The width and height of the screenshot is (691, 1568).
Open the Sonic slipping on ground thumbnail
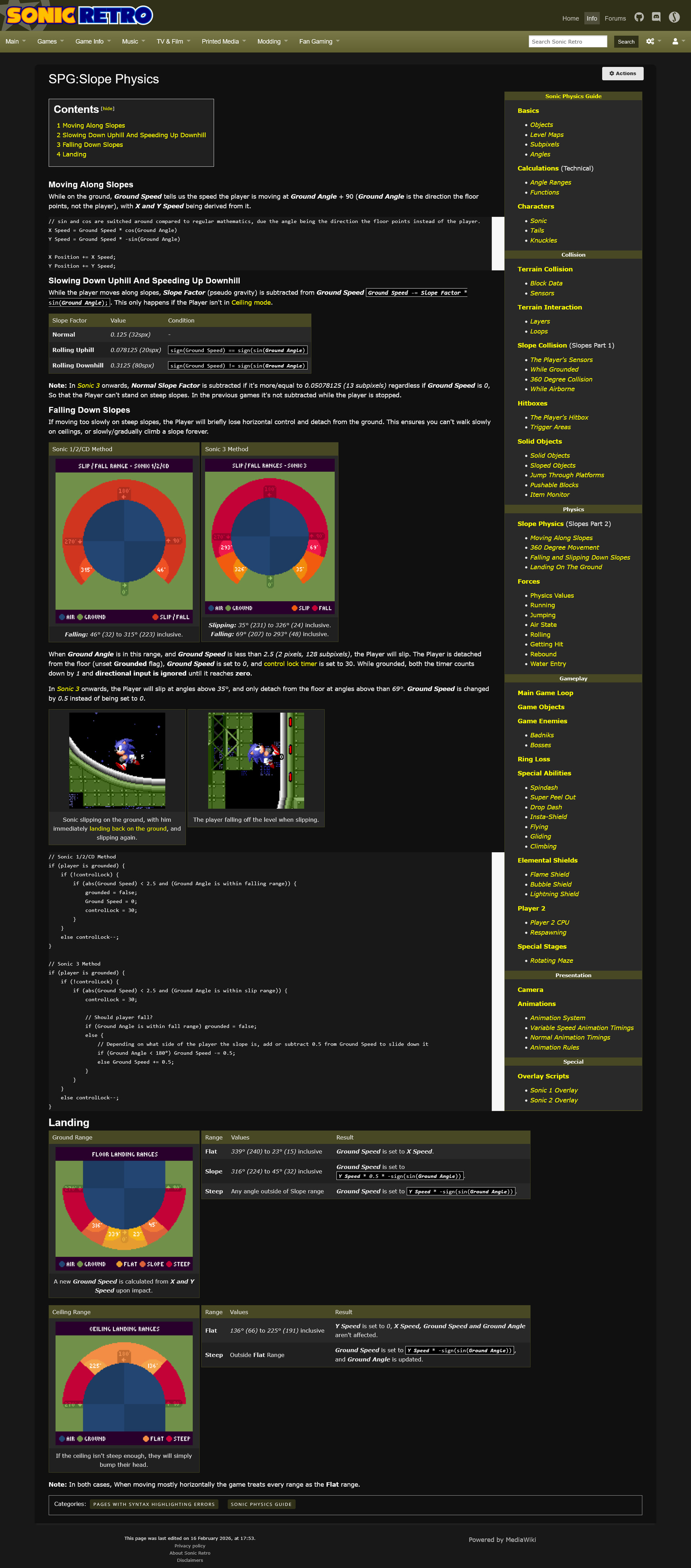click(117, 760)
